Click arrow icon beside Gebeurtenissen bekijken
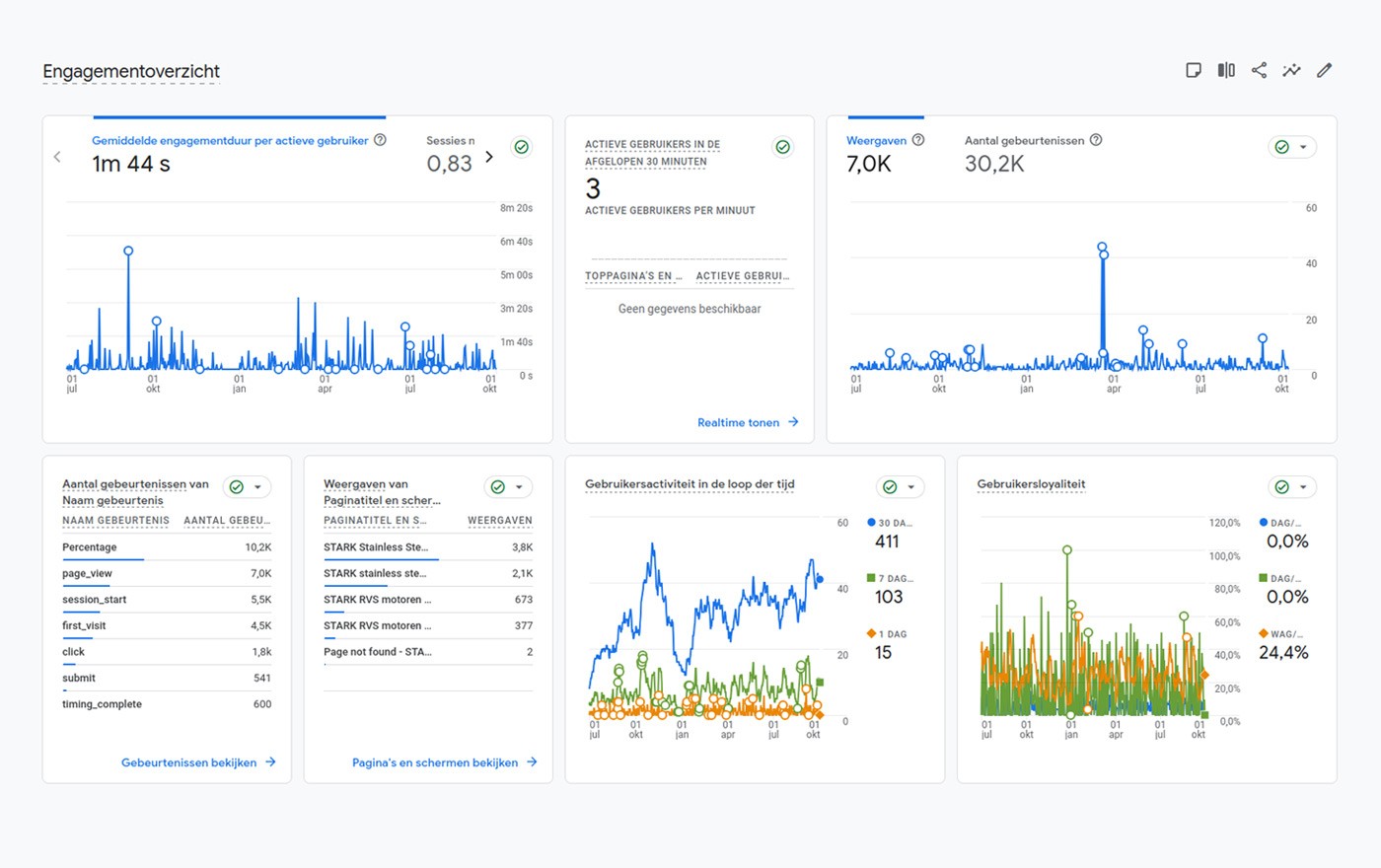Screen dimensions: 1381x868 tap(270, 762)
